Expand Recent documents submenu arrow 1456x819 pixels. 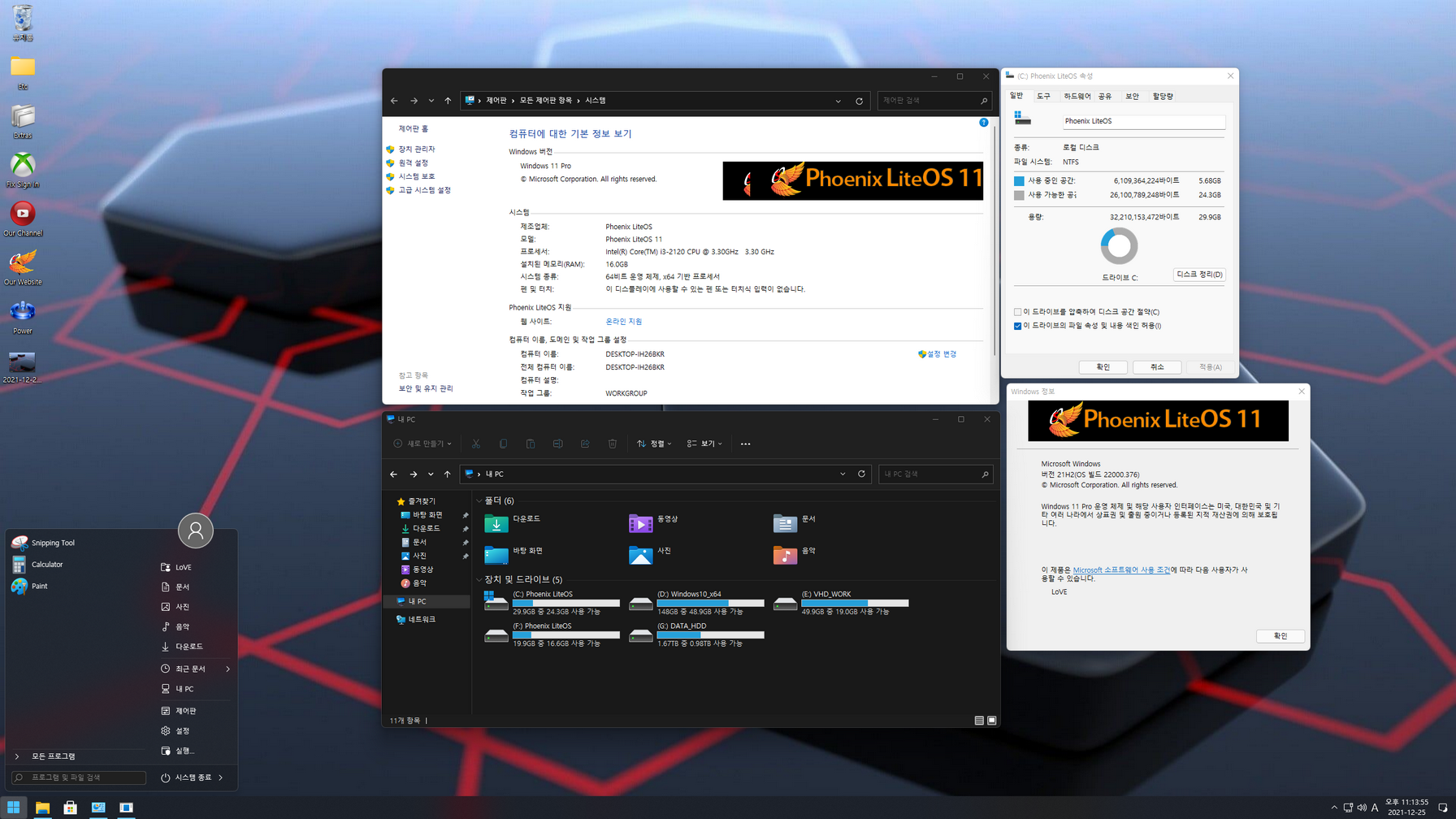[x=227, y=669]
